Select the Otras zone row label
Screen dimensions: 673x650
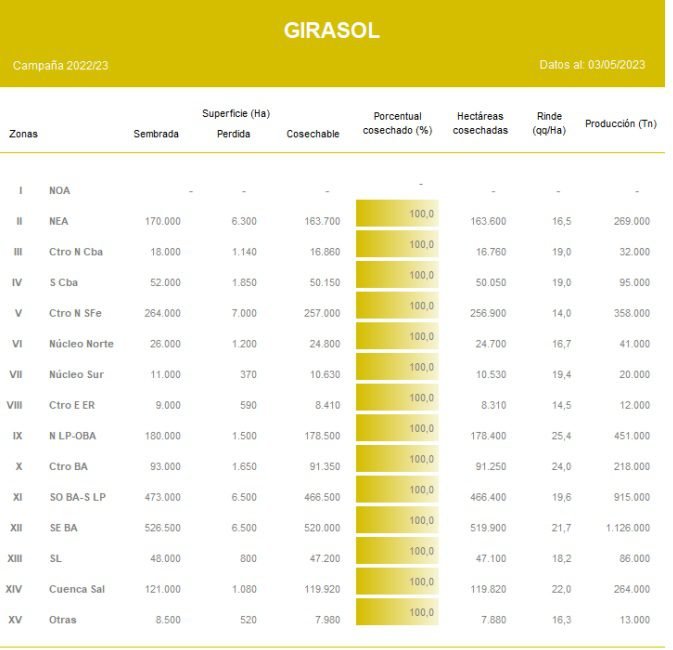pos(62,620)
